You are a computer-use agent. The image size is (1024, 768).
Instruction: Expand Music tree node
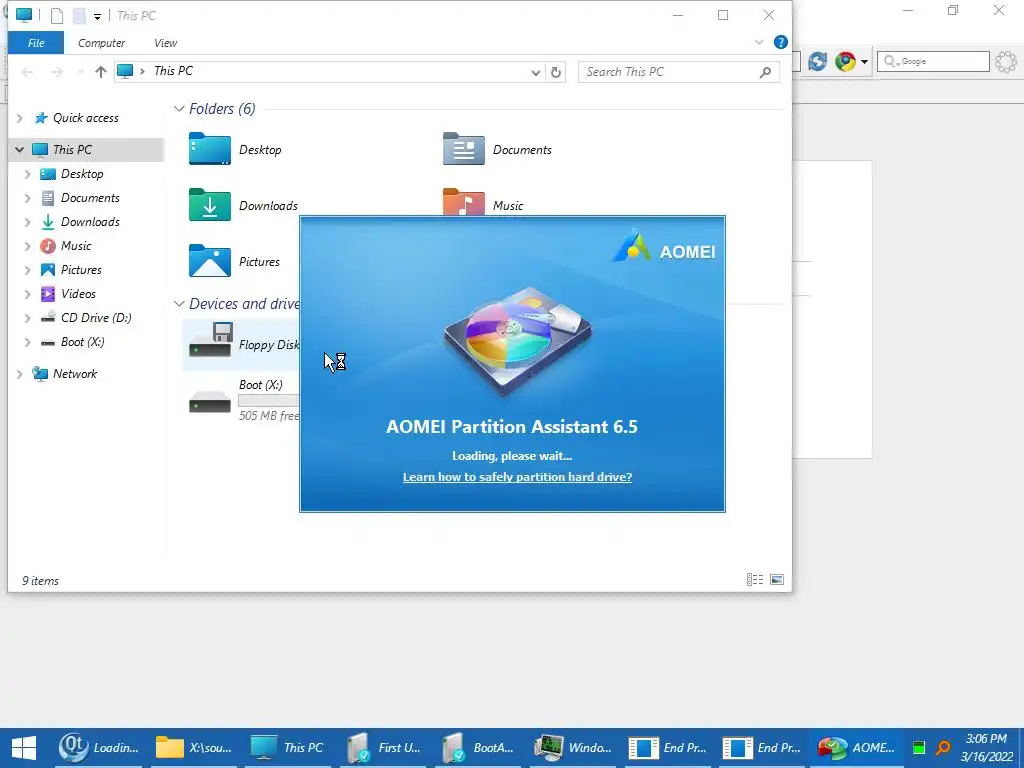[x=27, y=246]
